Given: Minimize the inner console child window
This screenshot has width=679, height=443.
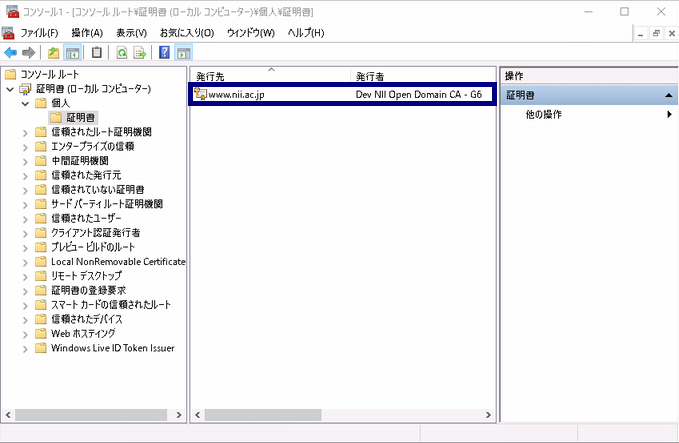Looking at the screenshot, I should point(640,33).
